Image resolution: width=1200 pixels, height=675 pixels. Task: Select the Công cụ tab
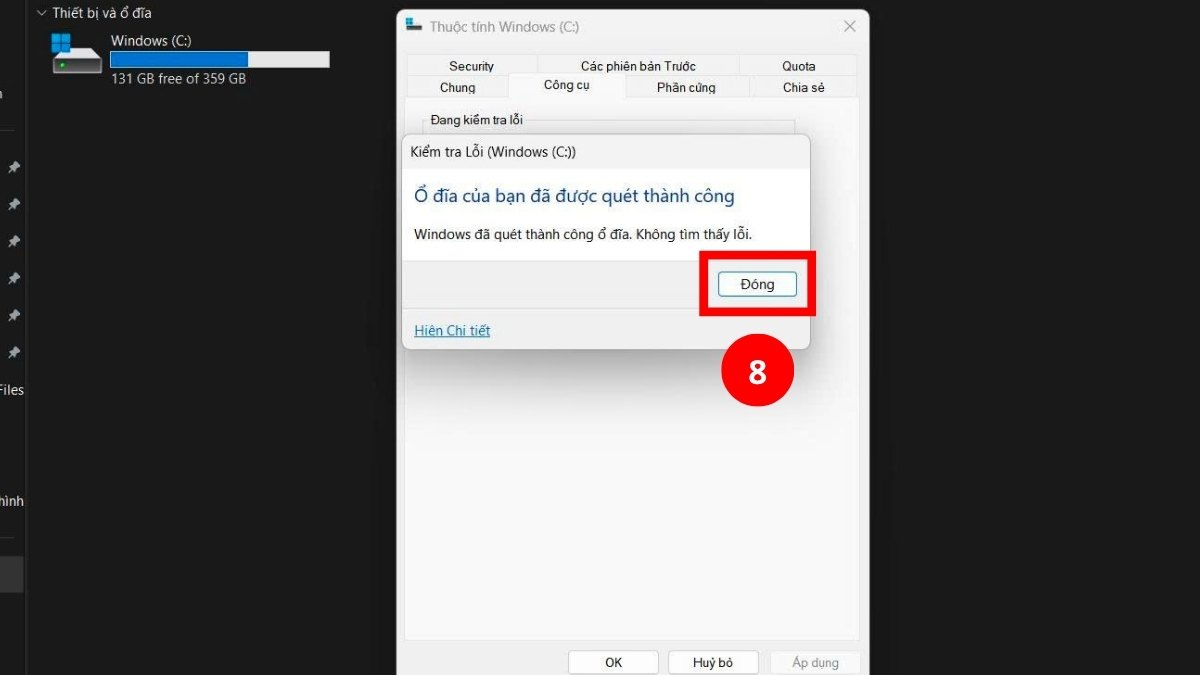click(567, 86)
